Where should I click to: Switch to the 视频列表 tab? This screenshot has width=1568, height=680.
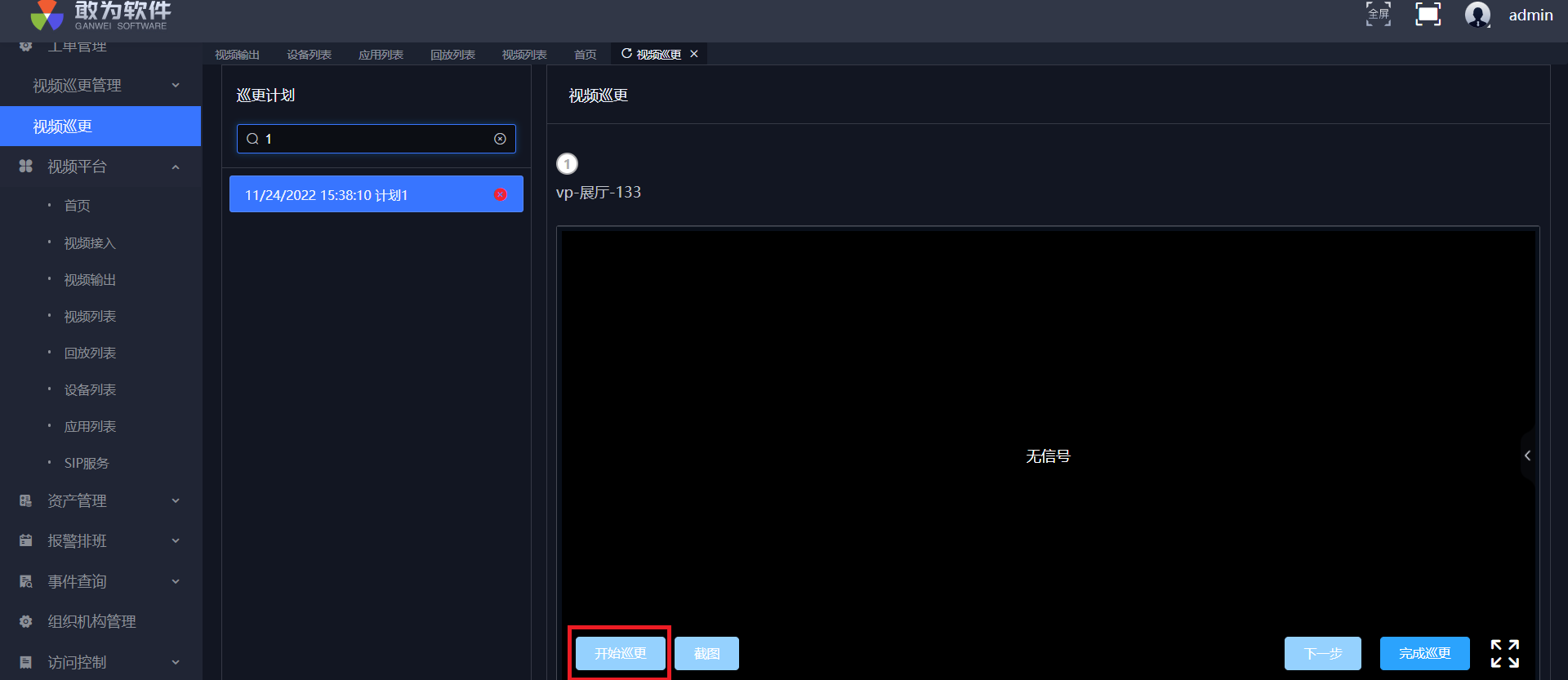pyautogui.click(x=524, y=55)
